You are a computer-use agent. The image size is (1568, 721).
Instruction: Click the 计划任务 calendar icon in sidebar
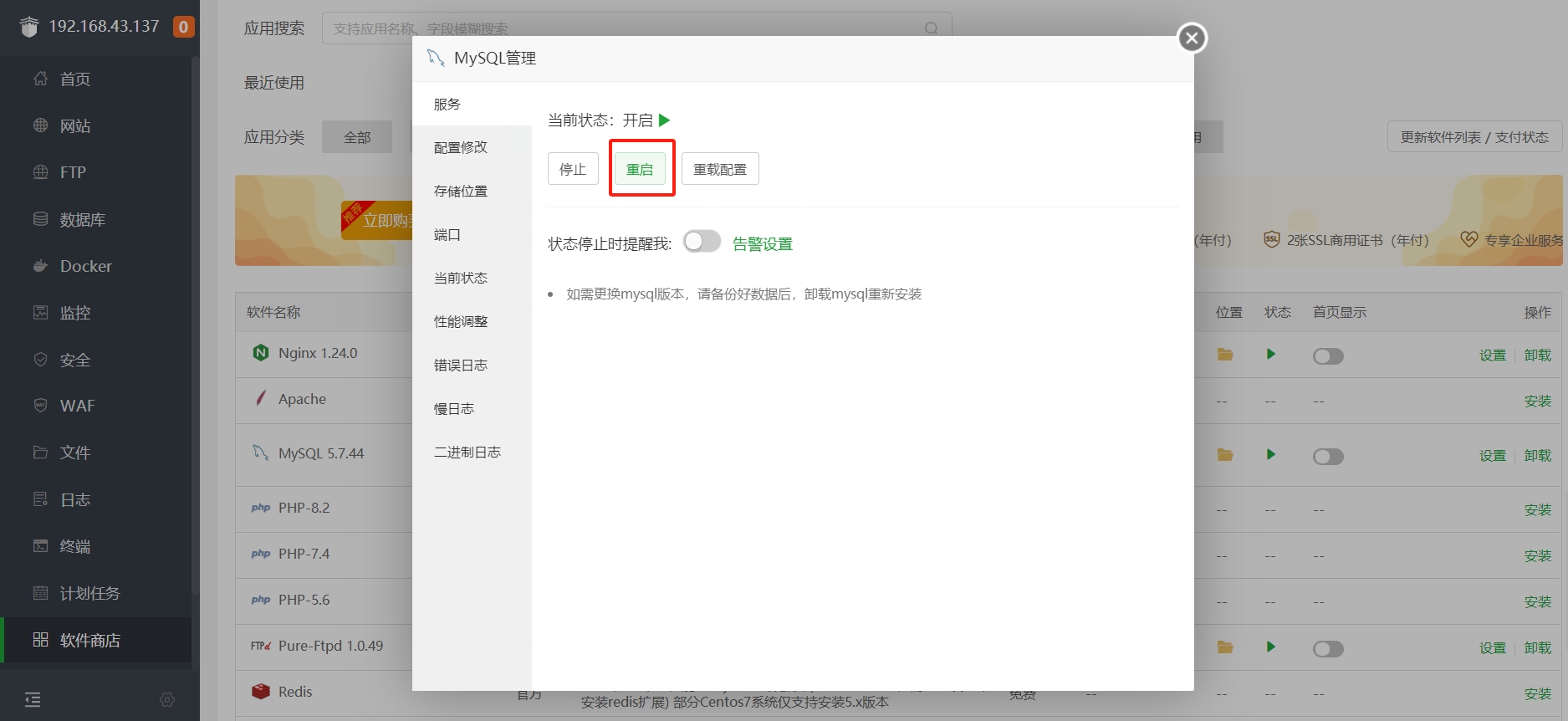(x=40, y=593)
